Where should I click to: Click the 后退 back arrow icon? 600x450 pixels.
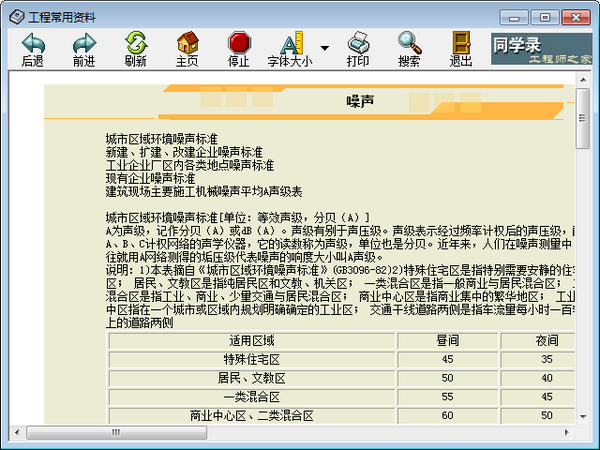click(33, 43)
